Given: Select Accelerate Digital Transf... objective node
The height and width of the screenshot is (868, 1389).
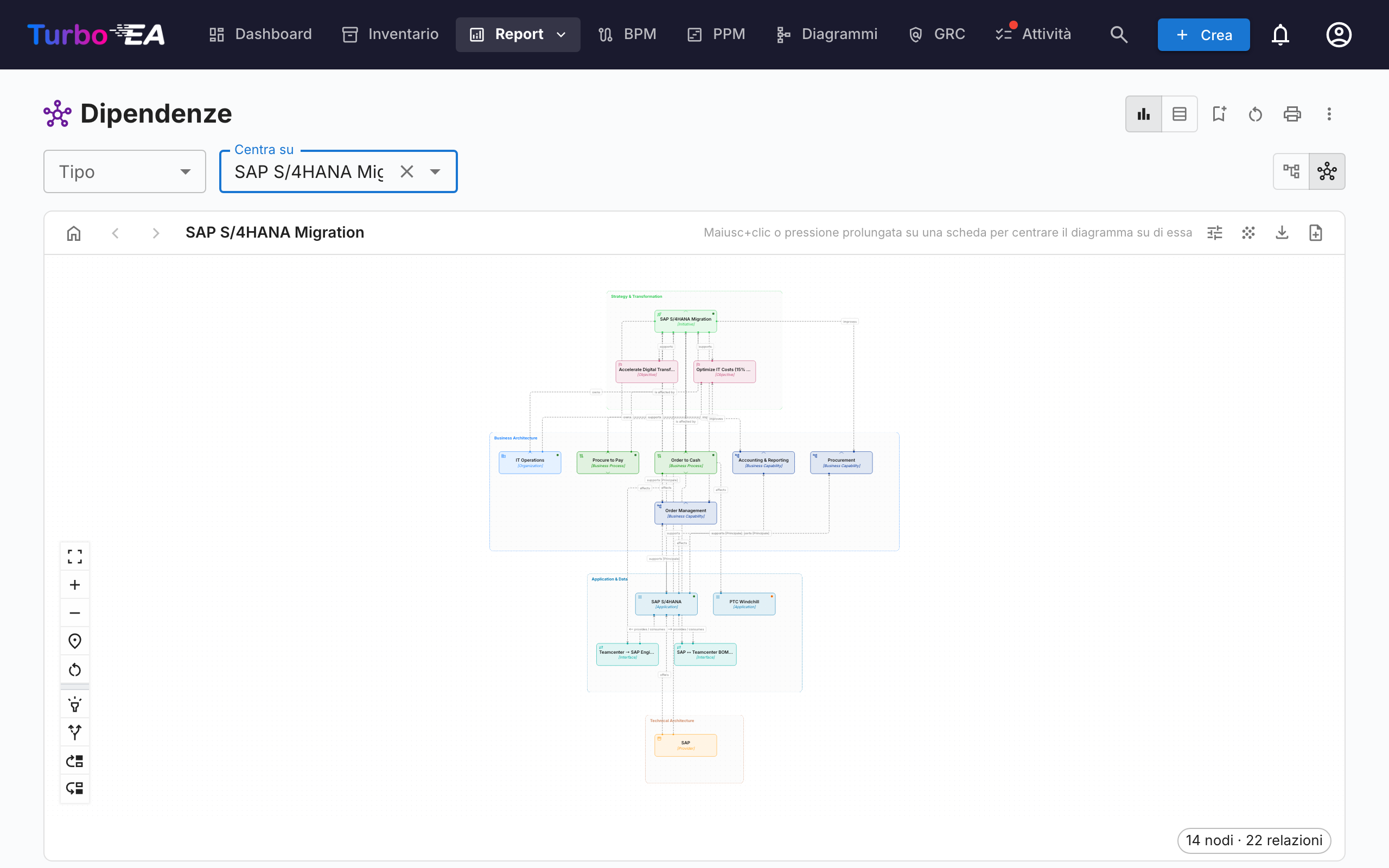Looking at the screenshot, I should coord(646,372).
